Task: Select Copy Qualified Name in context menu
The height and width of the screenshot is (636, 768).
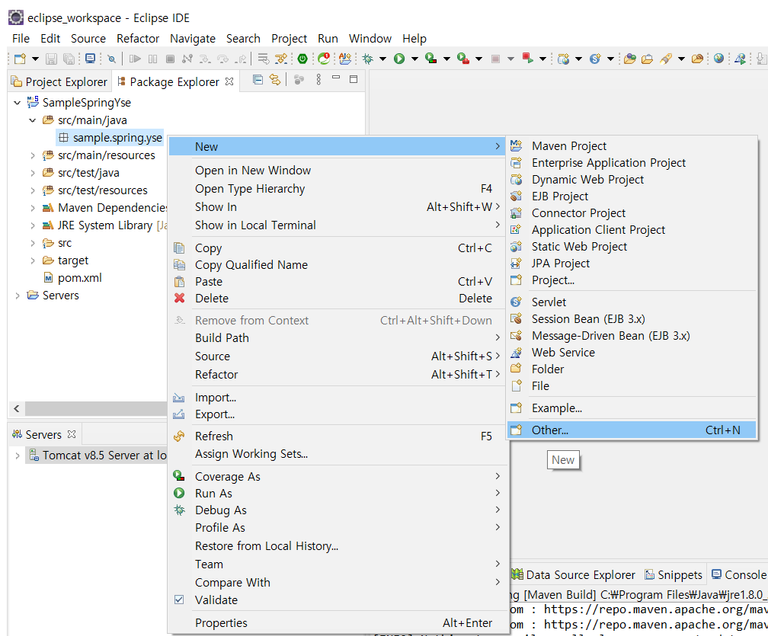Action: (x=338, y=265)
